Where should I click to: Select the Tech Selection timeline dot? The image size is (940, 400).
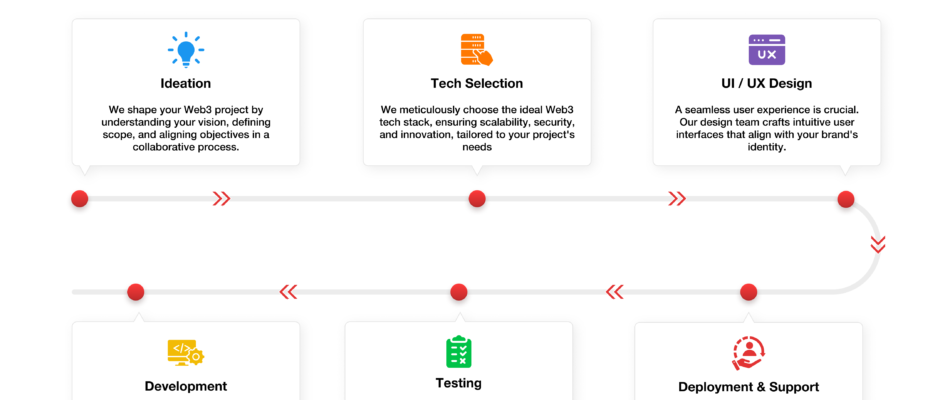477,199
